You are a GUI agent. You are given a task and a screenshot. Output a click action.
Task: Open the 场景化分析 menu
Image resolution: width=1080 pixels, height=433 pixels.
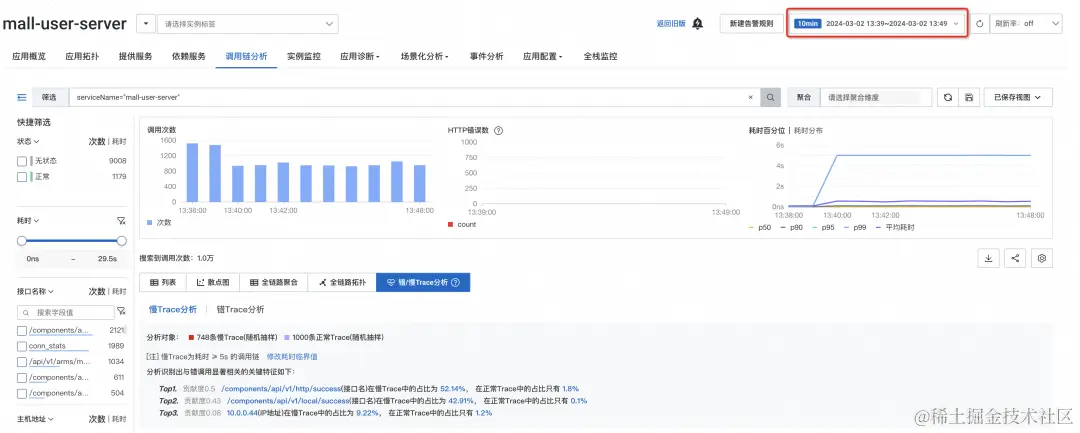pyautogui.click(x=424, y=56)
